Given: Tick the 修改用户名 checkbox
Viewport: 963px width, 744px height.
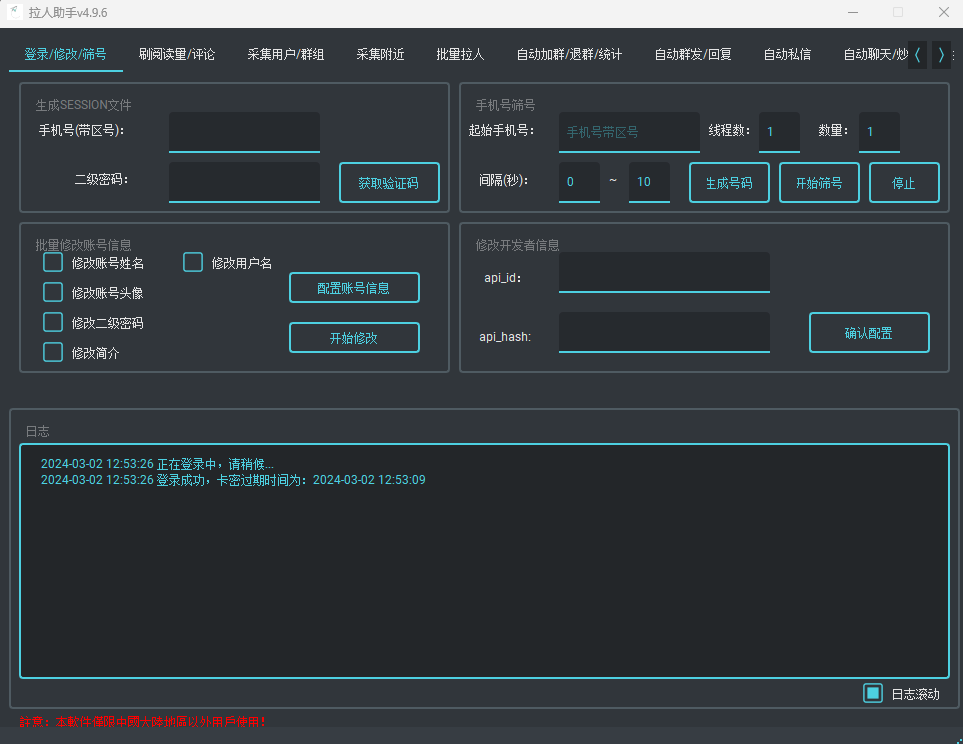Looking at the screenshot, I should click(193, 263).
